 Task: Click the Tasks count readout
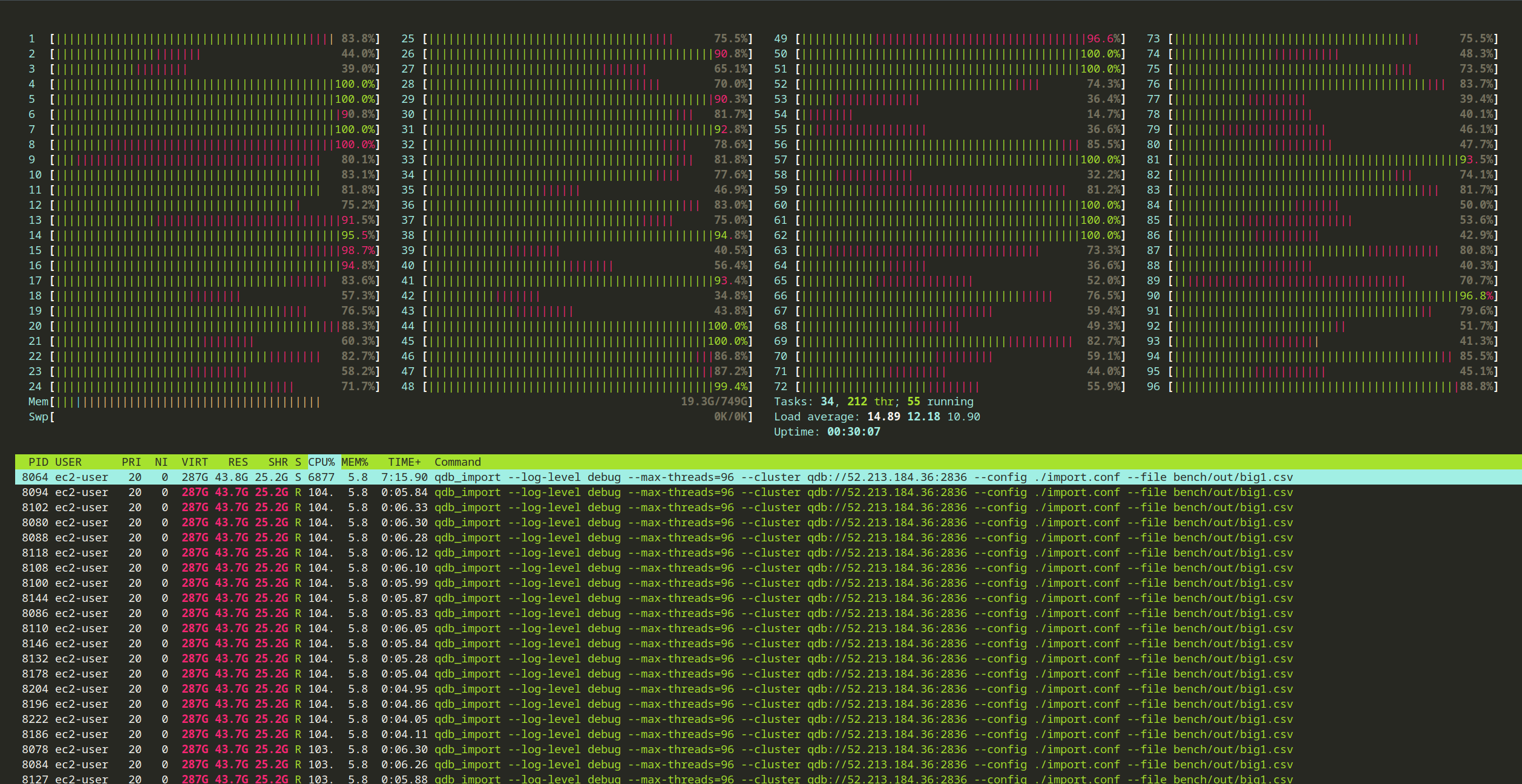click(x=874, y=402)
